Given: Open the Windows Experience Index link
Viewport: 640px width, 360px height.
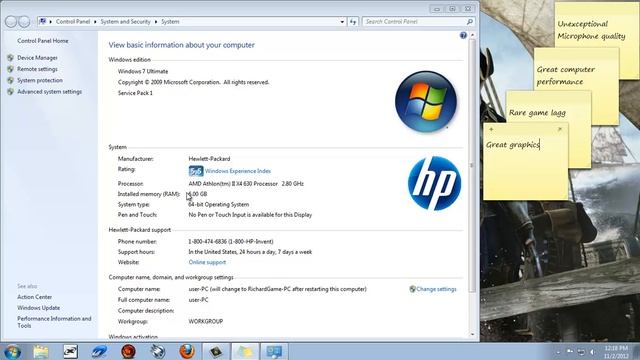Looking at the screenshot, I should tap(238, 171).
